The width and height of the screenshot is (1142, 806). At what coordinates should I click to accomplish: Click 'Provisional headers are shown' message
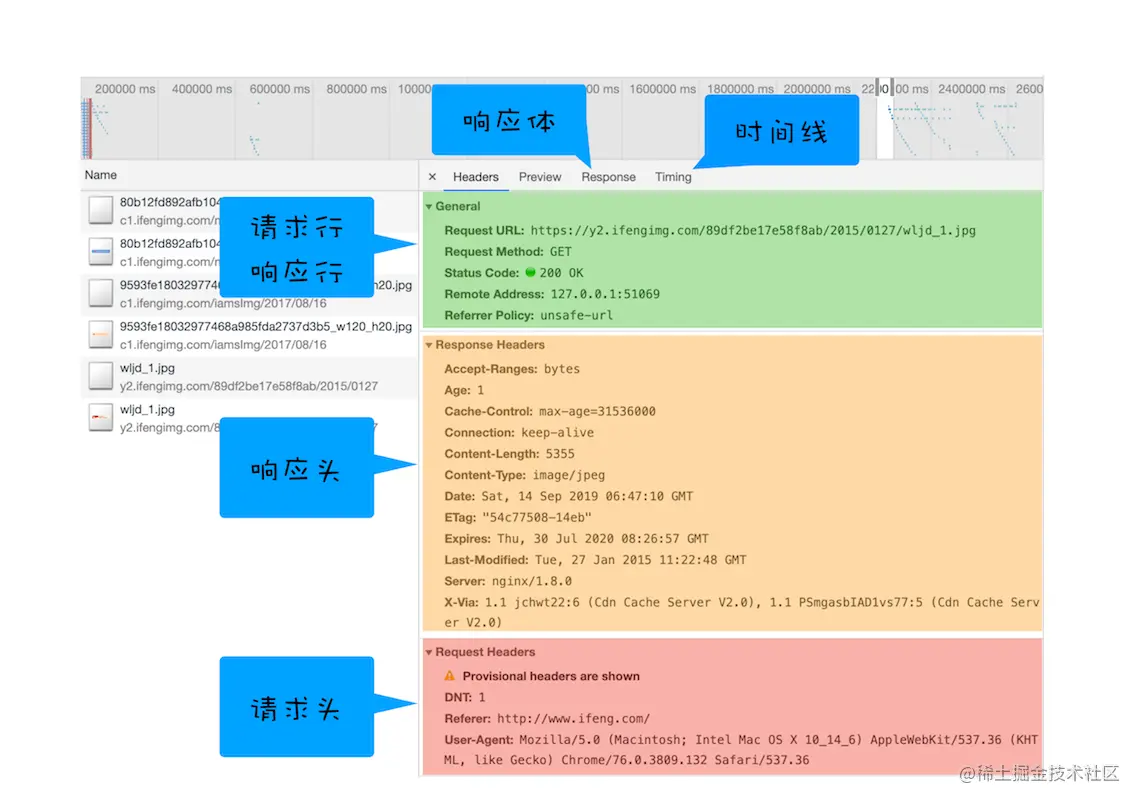[551, 676]
